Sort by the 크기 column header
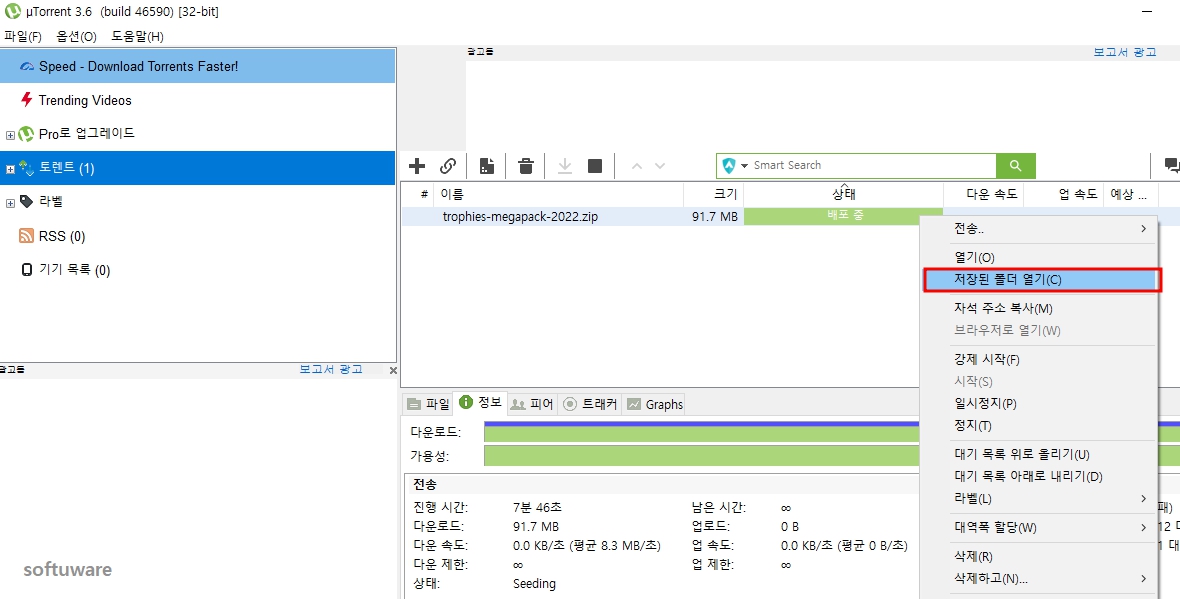Image resolution: width=1180 pixels, height=599 pixels. (x=713, y=194)
